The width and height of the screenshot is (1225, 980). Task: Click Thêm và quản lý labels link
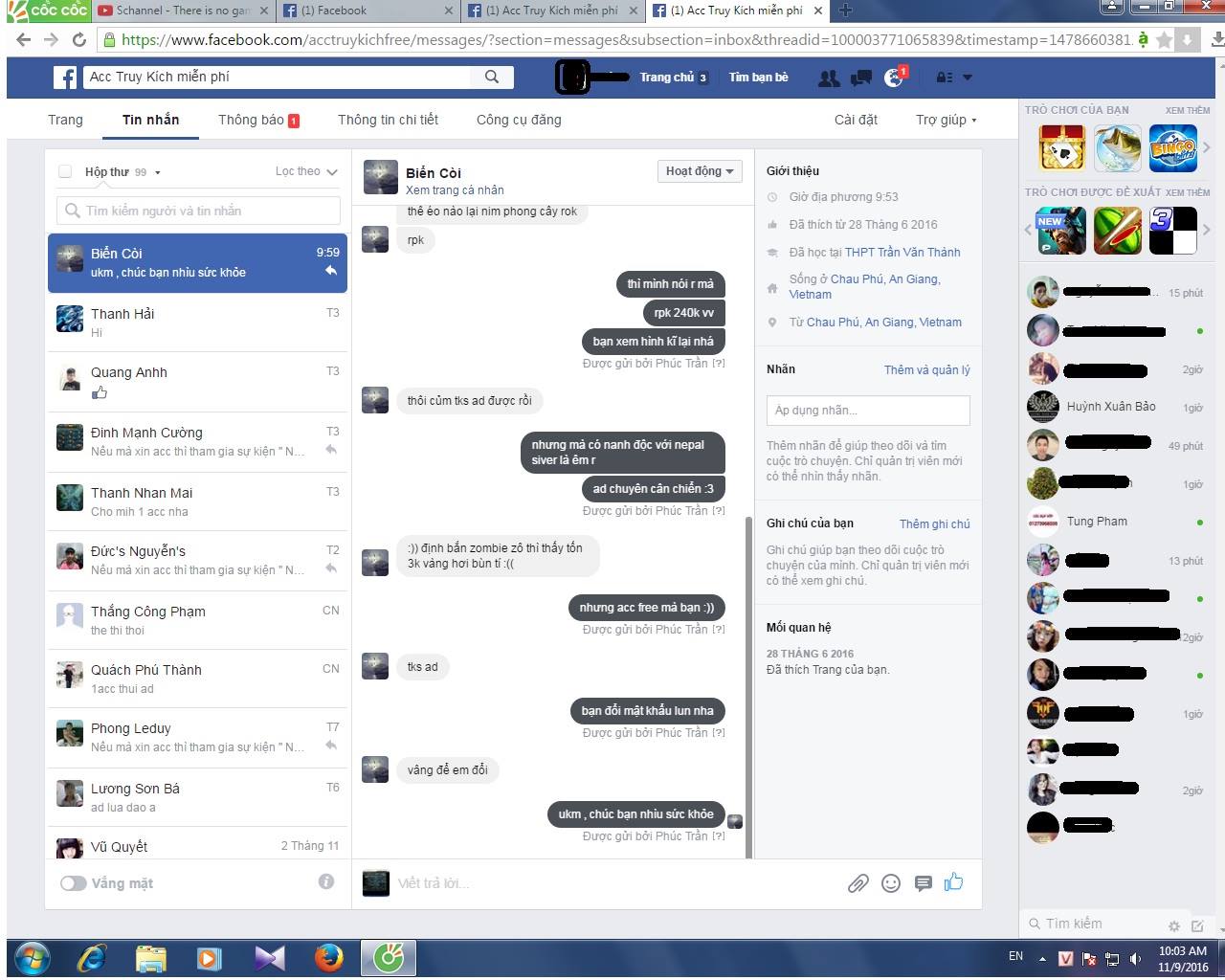point(927,370)
